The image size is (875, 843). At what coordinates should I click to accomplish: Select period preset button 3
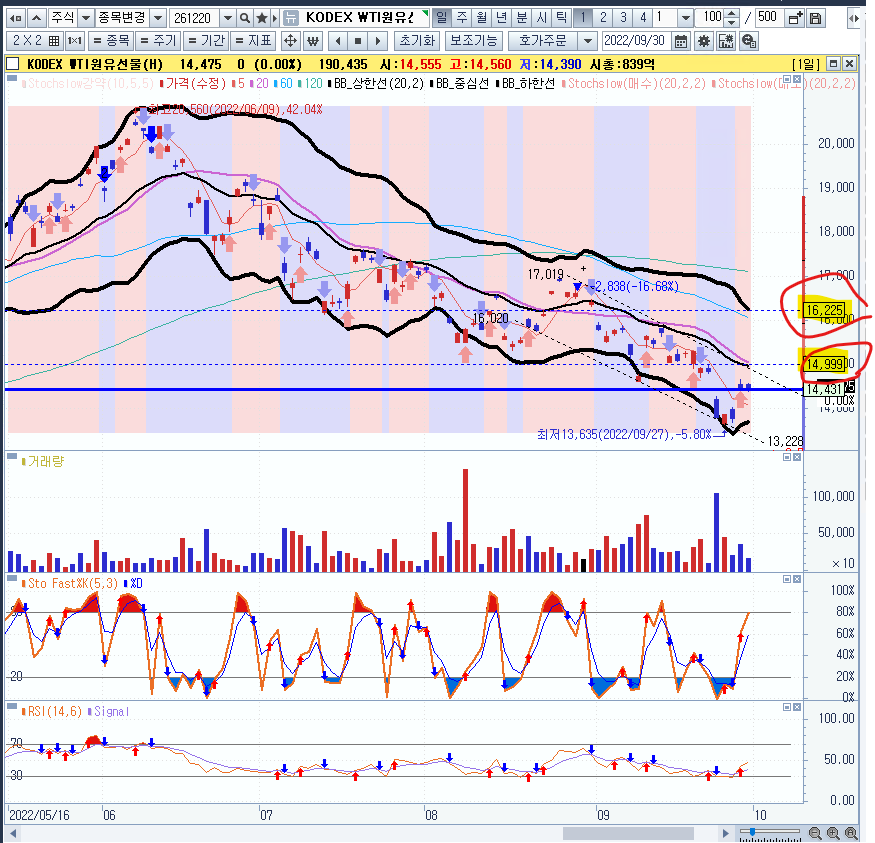pos(623,18)
